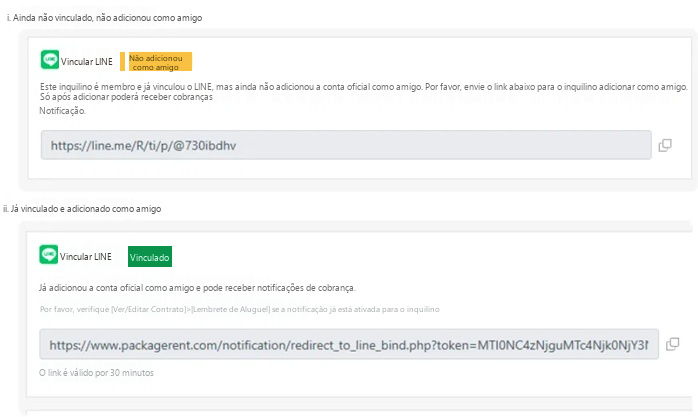The width and height of the screenshot is (698, 417).
Task: Click 'O link é válido por 30 minutos'
Action: pos(96,373)
